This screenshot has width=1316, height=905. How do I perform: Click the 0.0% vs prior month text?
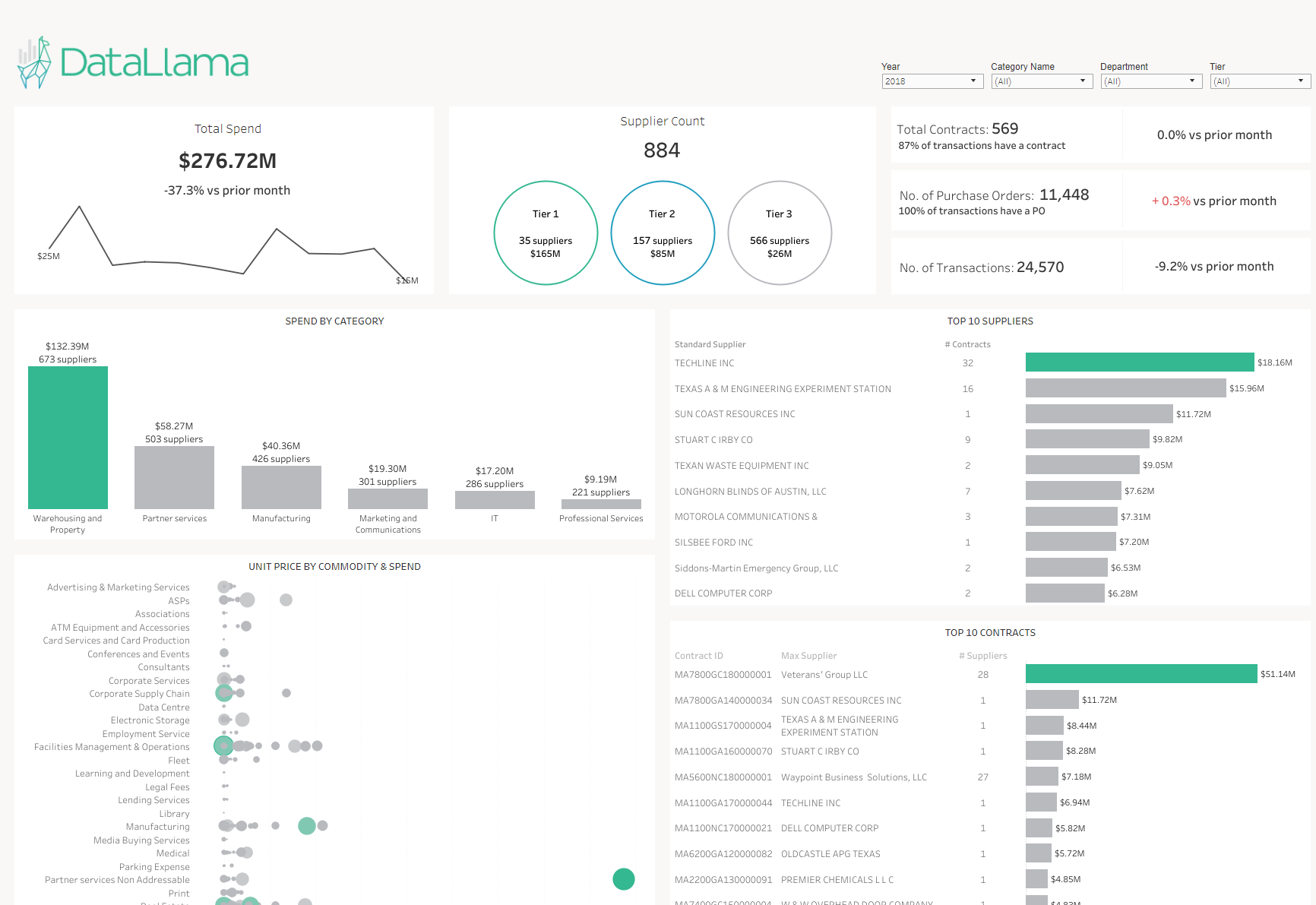(x=1214, y=134)
